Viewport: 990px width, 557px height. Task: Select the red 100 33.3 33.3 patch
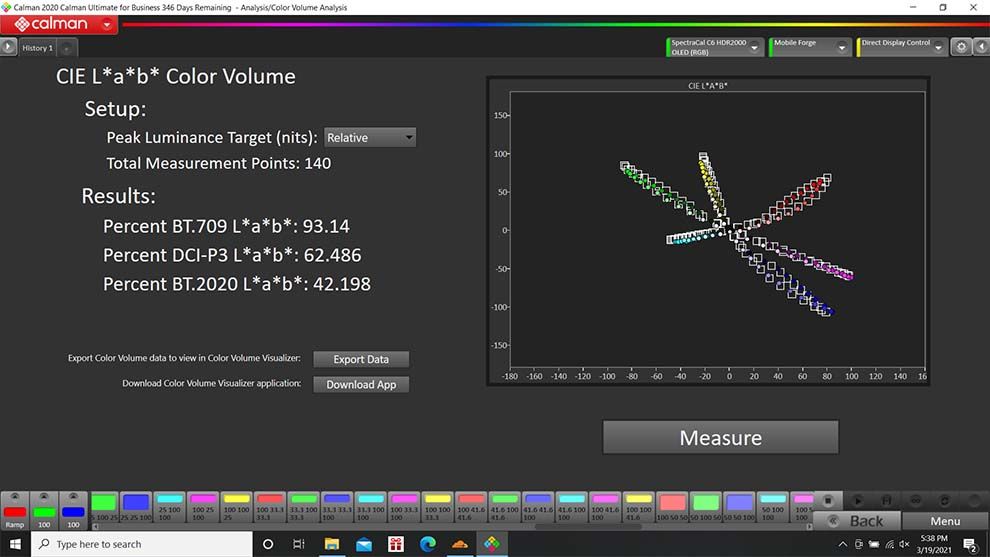270,508
